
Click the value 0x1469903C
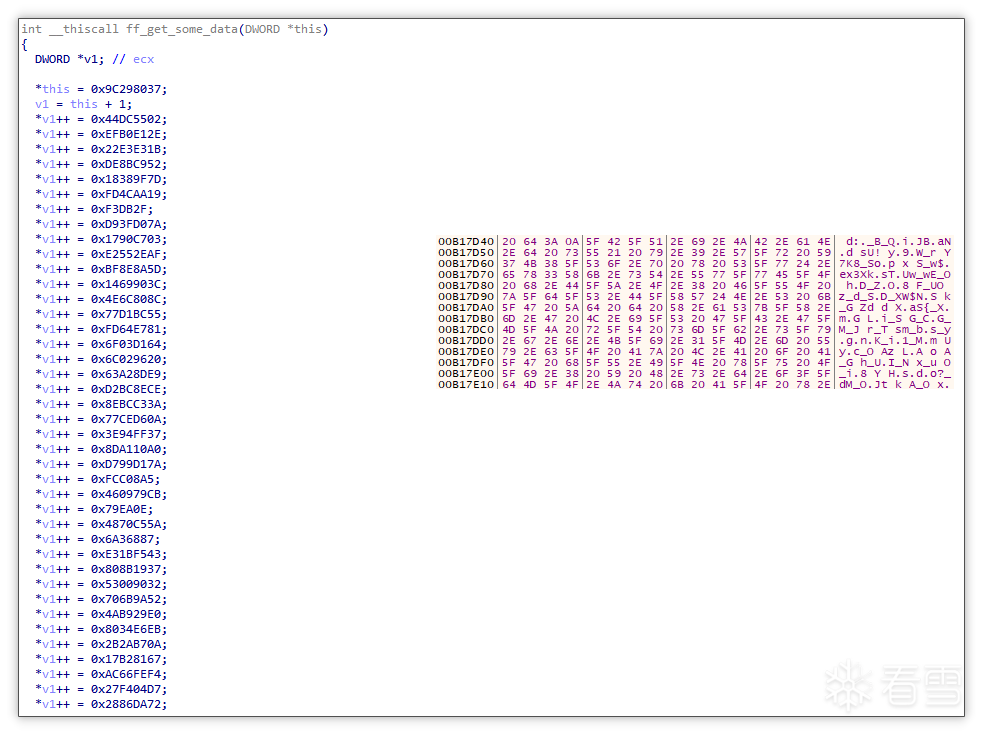(125, 285)
